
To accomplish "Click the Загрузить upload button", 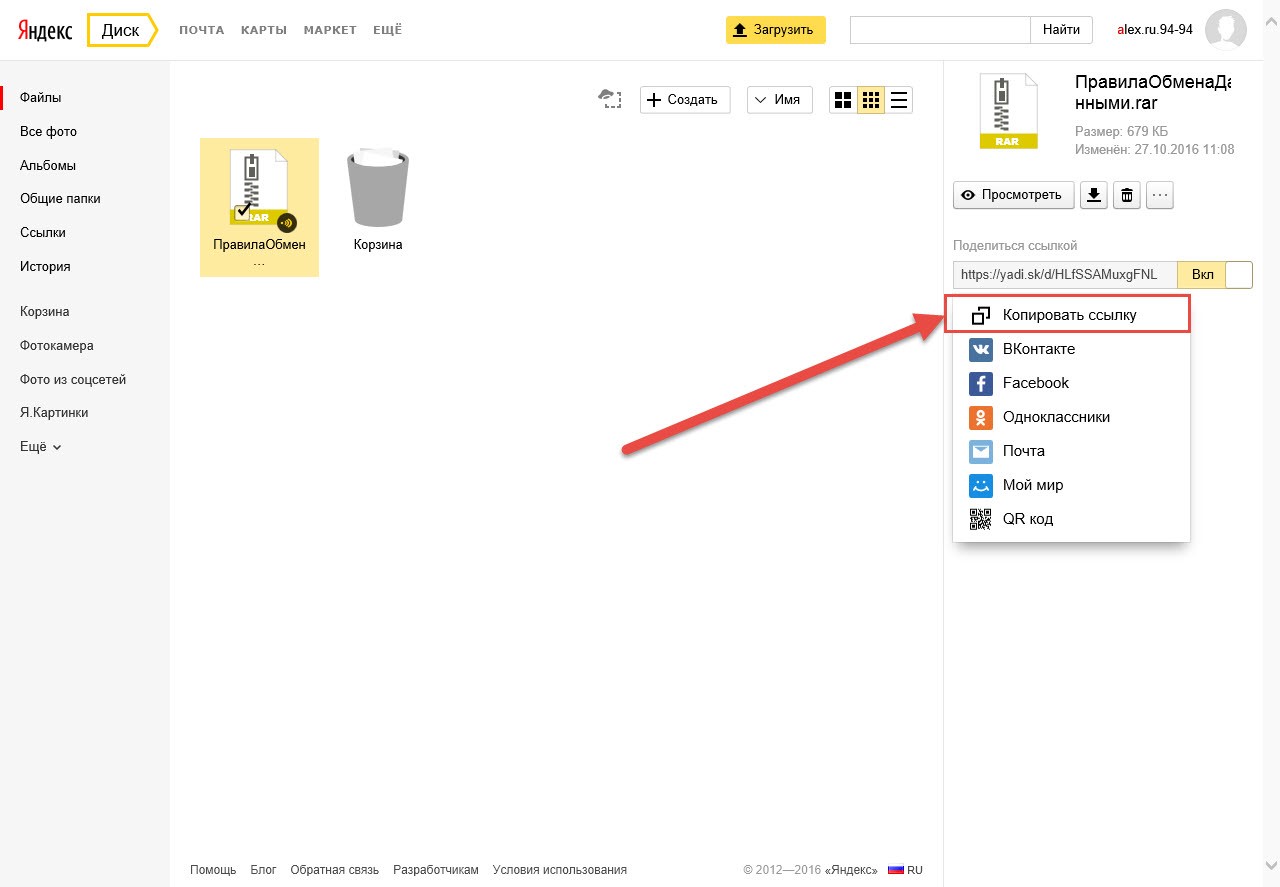I will click(776, 30).
